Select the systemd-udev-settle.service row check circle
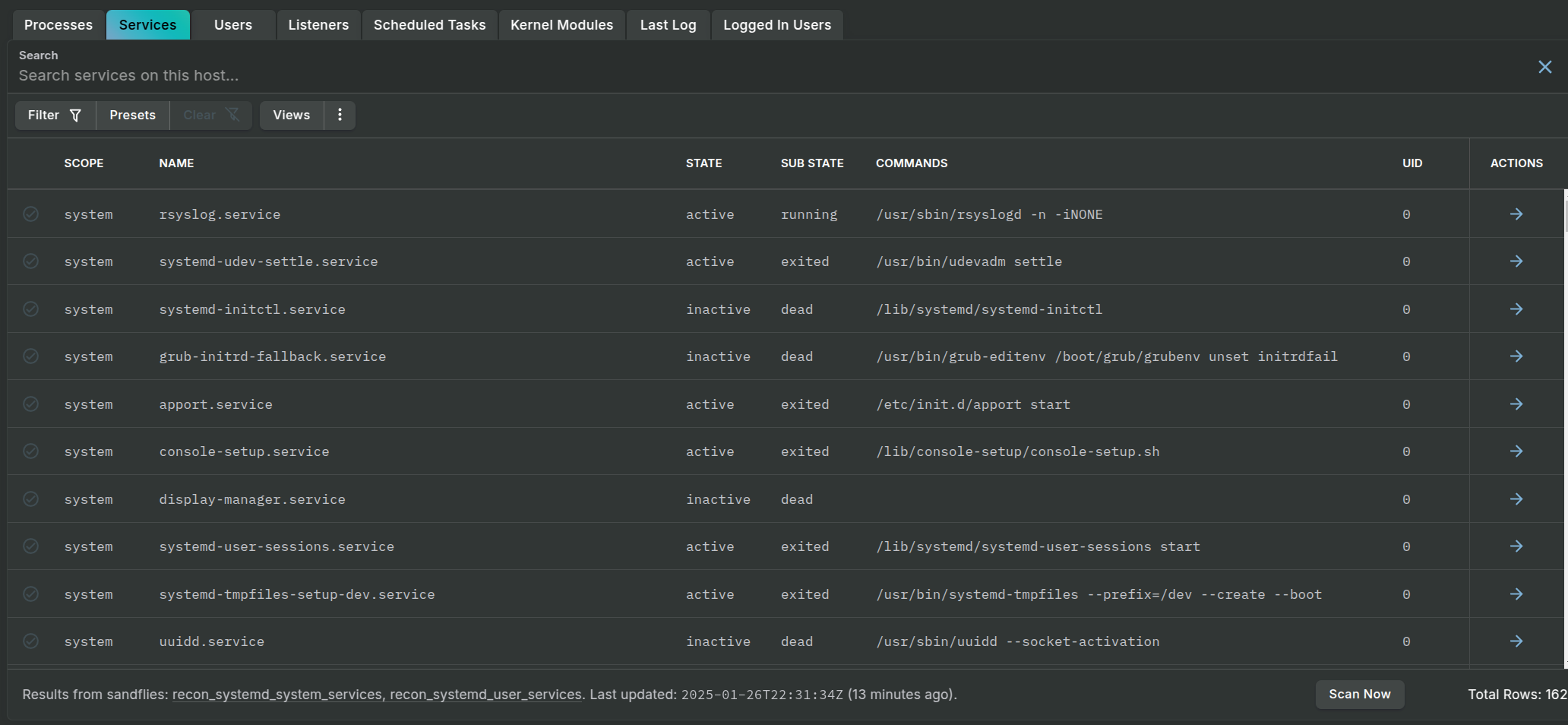 pyautogui.click(x=30, y=261)
